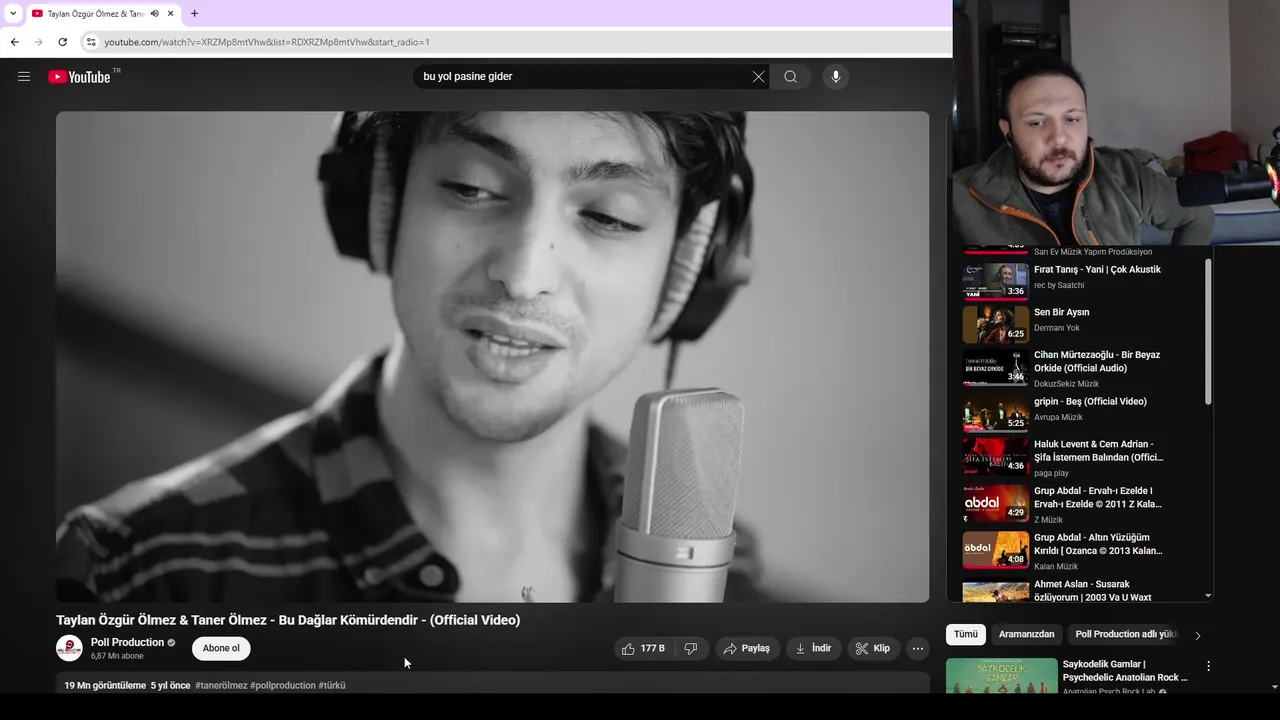This screenshot has height=720, width=1280.
Task: Select the Aramanızdan filter chip
Action: [x=1026, y=634]
